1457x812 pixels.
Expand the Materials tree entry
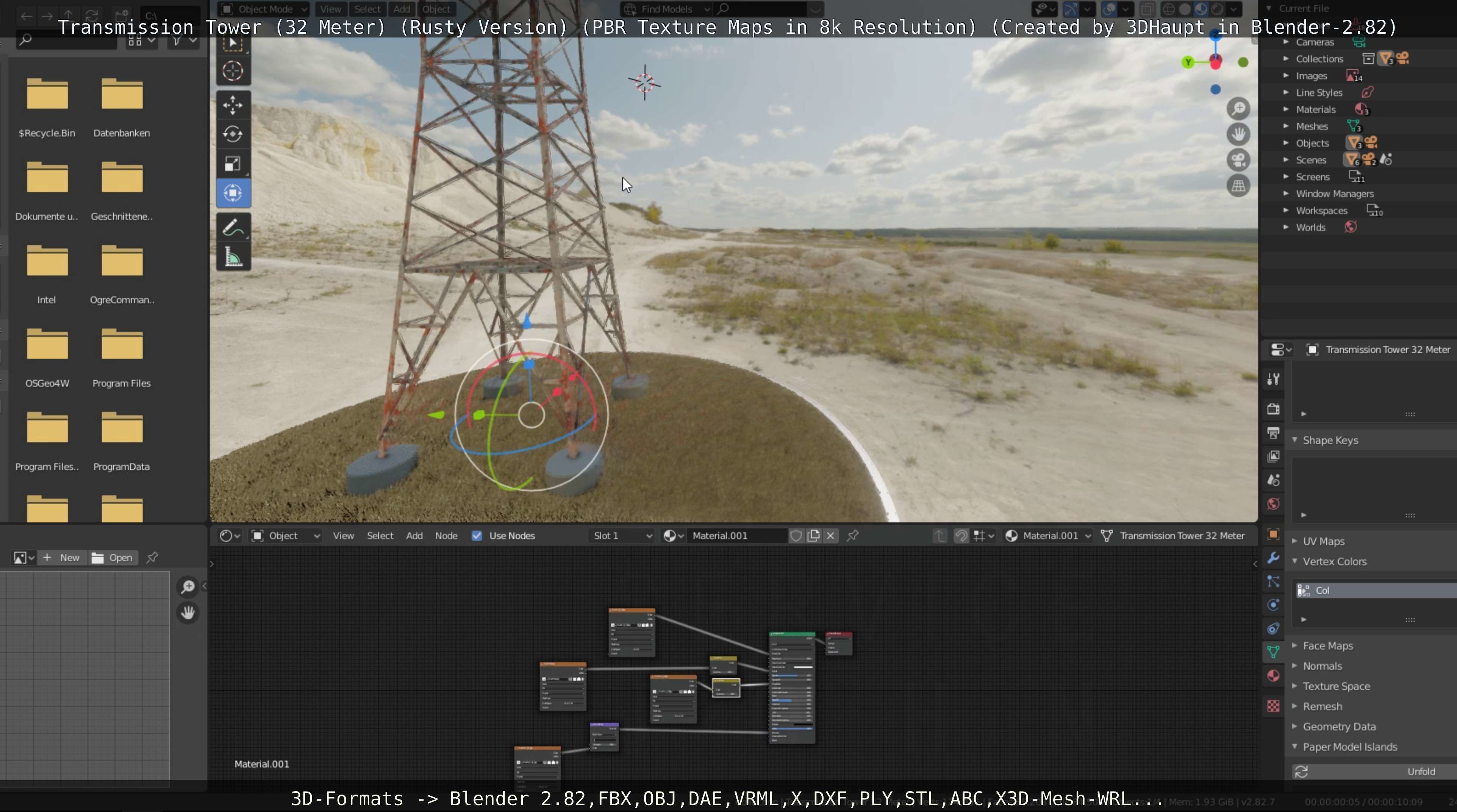coord(1286,109)
